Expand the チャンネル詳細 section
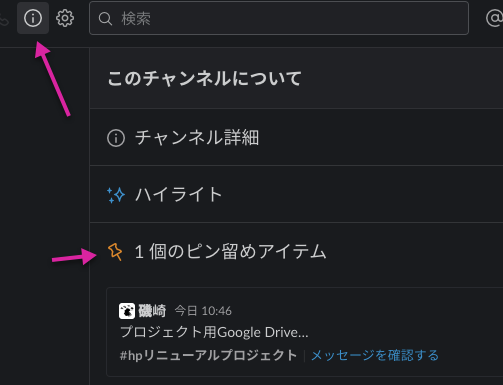 [x=296, y=137]
